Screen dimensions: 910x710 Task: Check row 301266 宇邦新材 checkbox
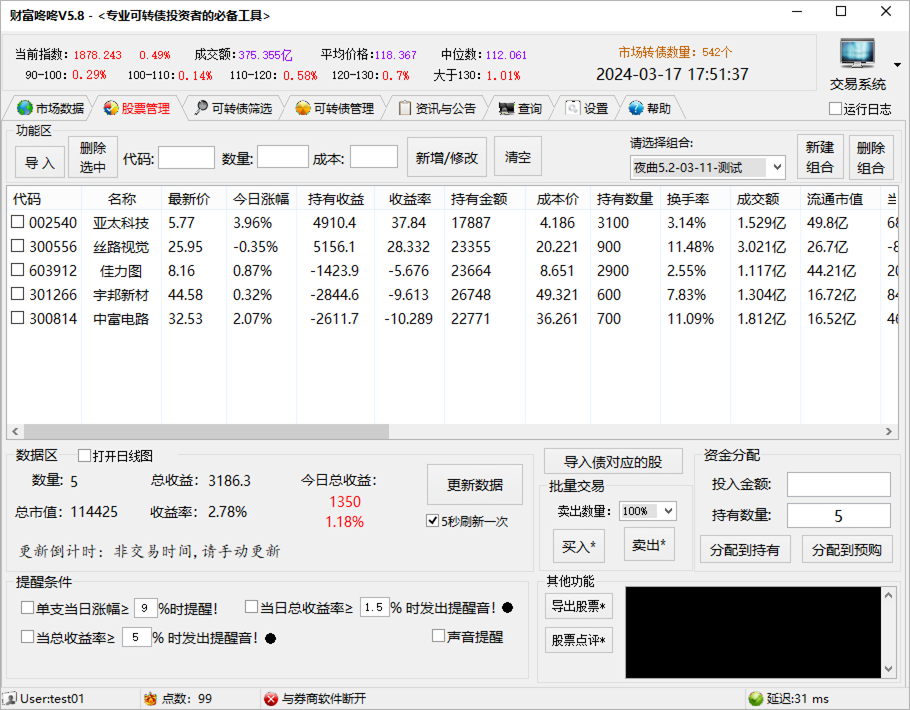pos(18,294)
